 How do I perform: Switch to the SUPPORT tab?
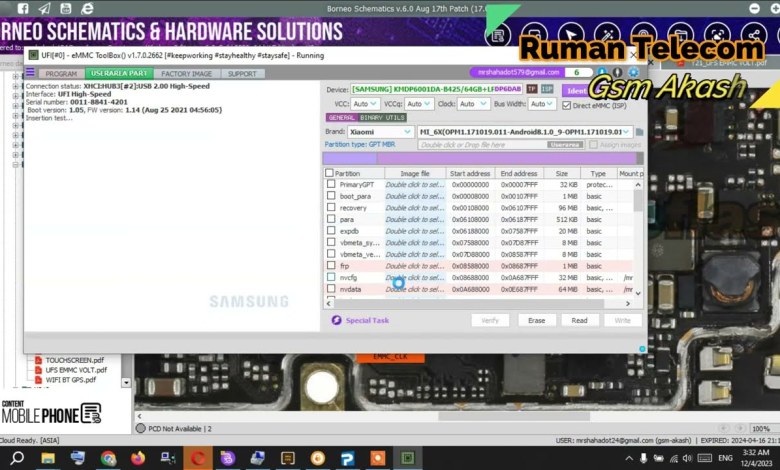(242, 74)
